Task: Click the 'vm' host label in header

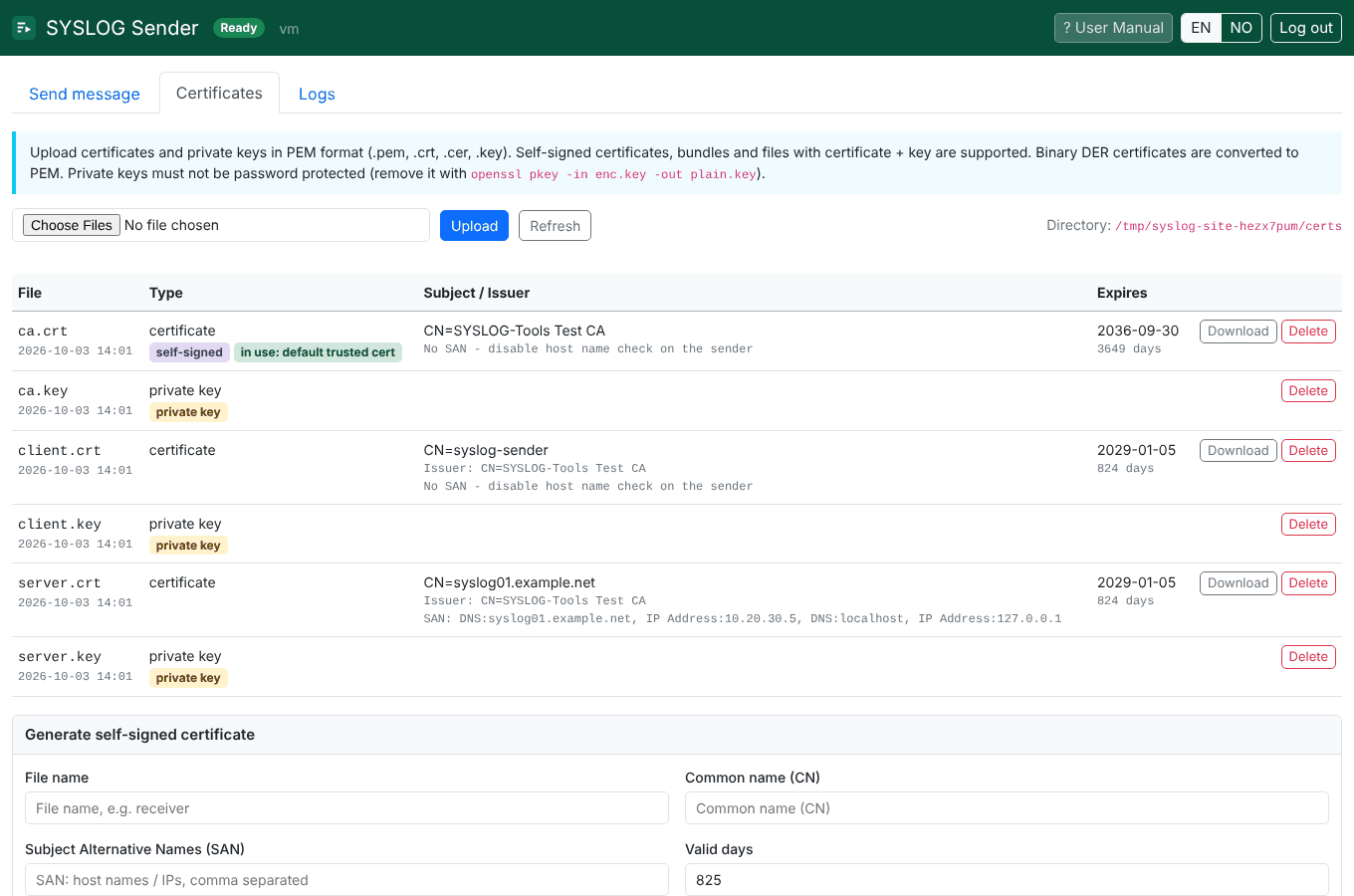Action: pyautogui.click(x=289, y=29)
